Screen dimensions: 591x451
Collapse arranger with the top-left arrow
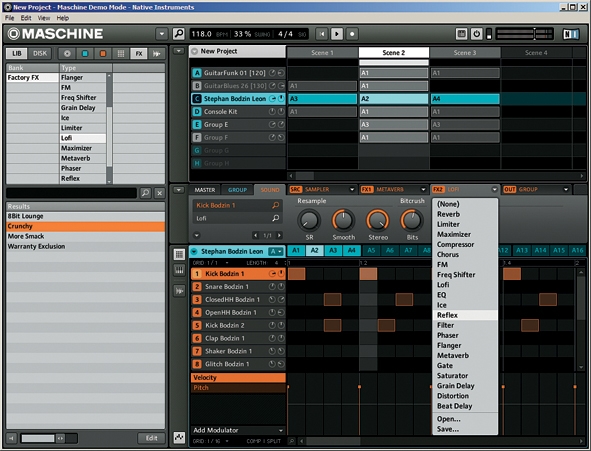[179, 51]
